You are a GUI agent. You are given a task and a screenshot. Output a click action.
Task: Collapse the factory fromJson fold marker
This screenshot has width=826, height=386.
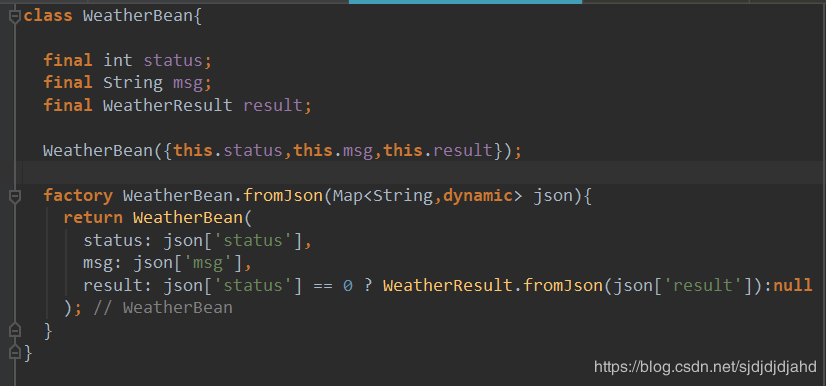15,197
